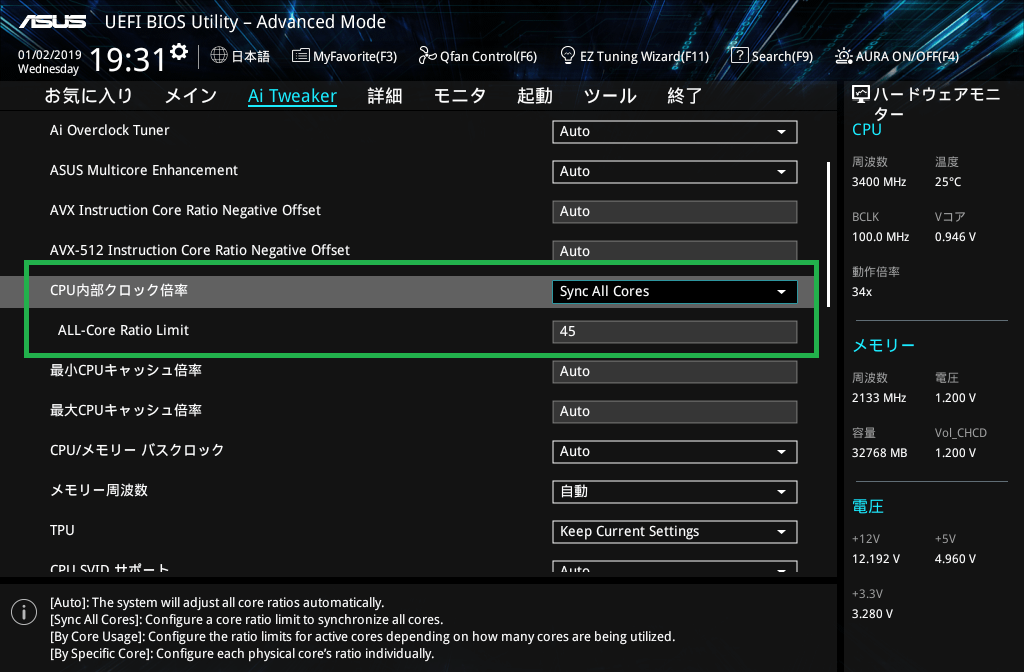Click the 2133 MHz memory frequency value

(x=879, y=397)
